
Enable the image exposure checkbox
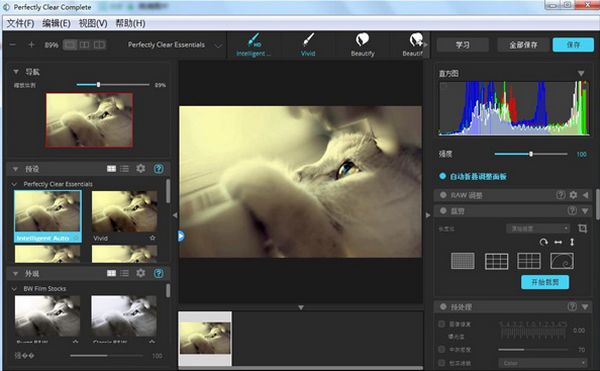coord(442,324)
